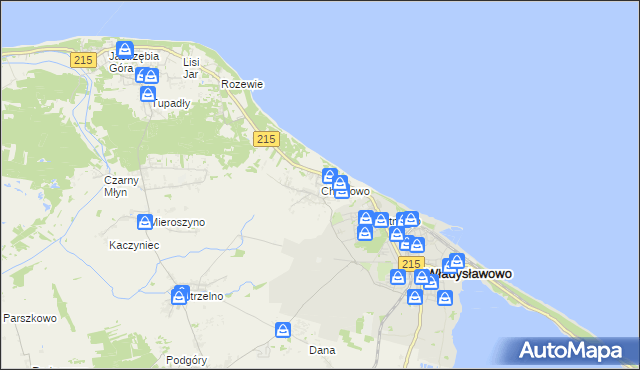Screen dimensions: 640x370
Task: Click the shop marker next to Mieroszyno
Action: (144, 222)
